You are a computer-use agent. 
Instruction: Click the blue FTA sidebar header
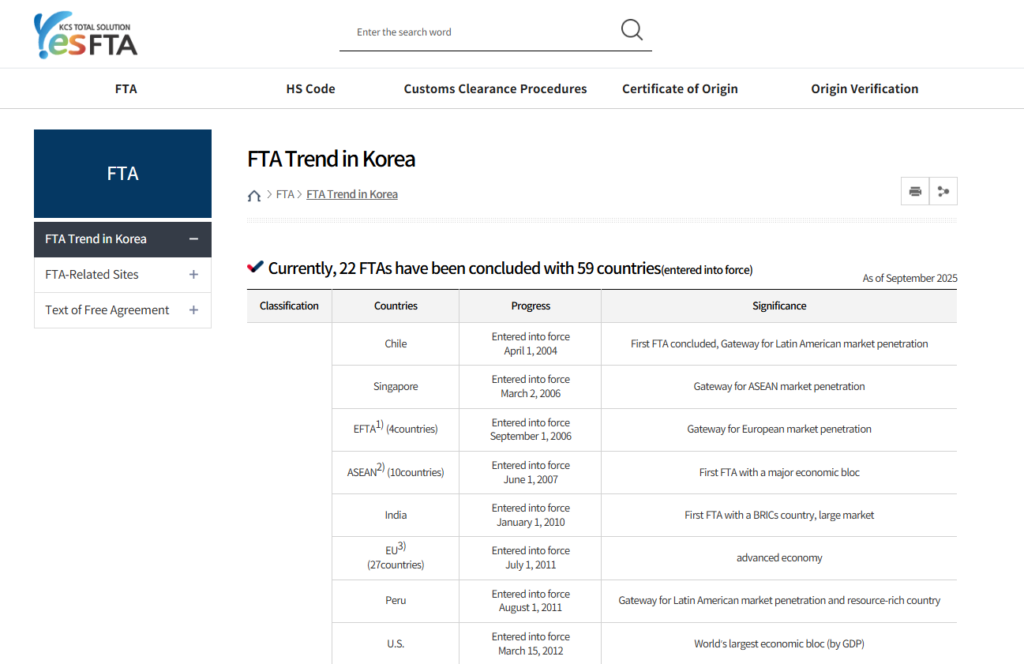[123, 174]
